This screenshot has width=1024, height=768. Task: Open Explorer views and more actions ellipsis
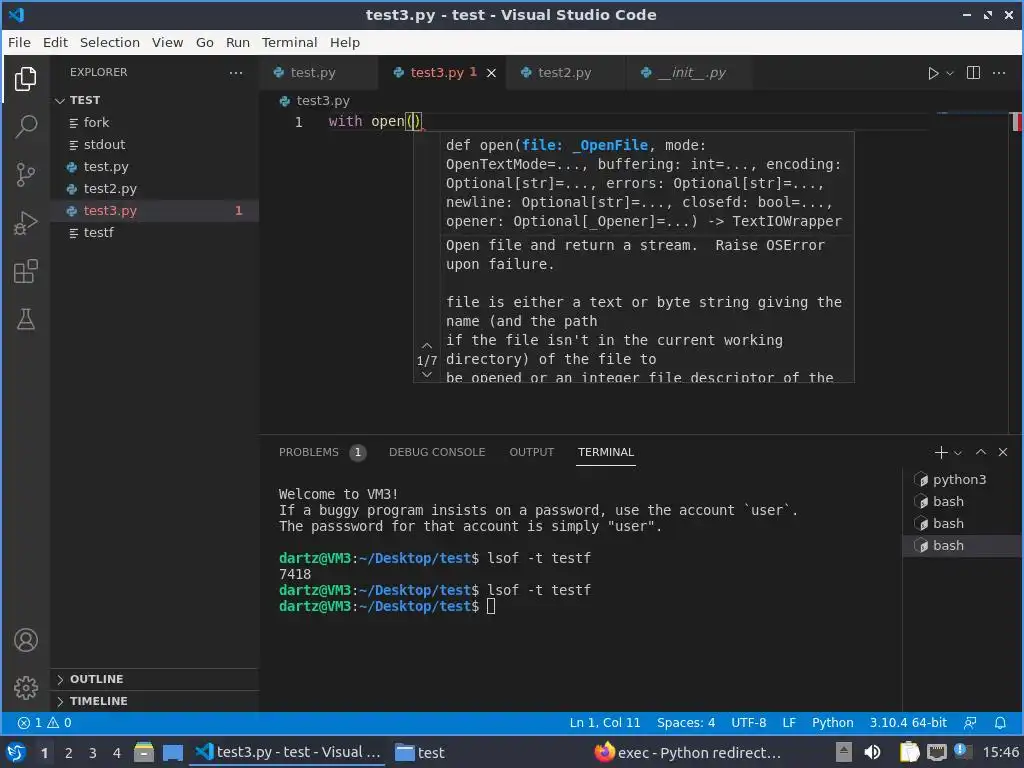pos(236,72)
